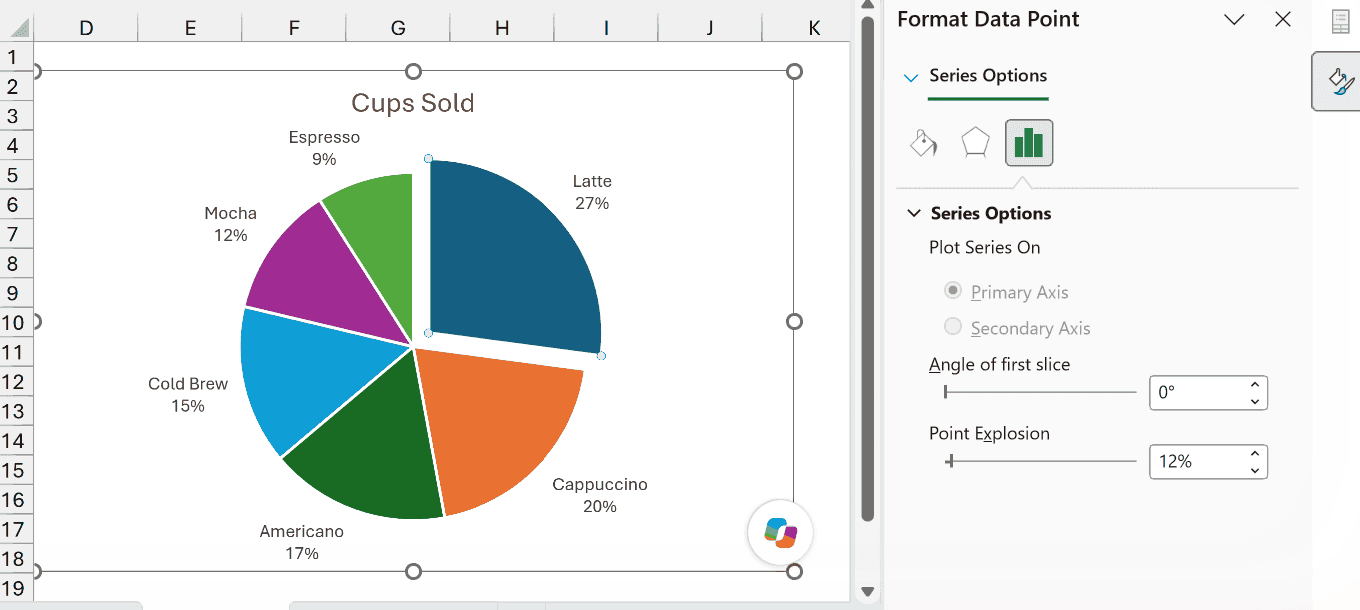Image resolution: width=1360 pixels, height=610 pixels.
Task: Increase the Point Explosion value
Action: point(1255,454)
